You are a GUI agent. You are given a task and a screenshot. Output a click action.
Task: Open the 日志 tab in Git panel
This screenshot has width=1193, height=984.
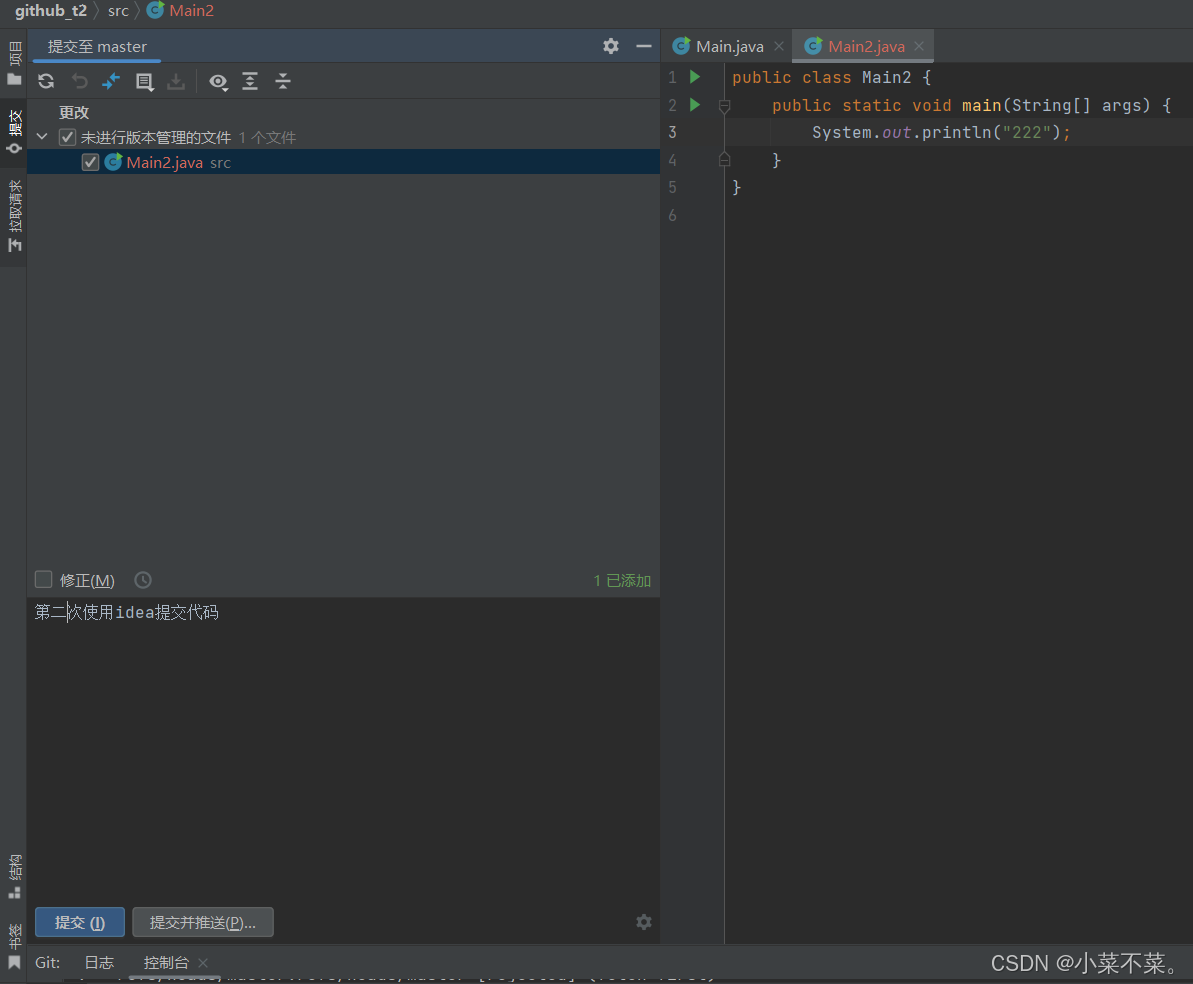[99, 962]
